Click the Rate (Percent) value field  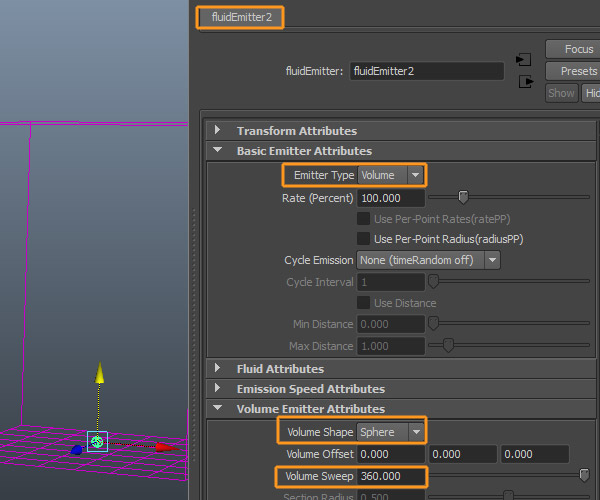[x=391, y=198]
